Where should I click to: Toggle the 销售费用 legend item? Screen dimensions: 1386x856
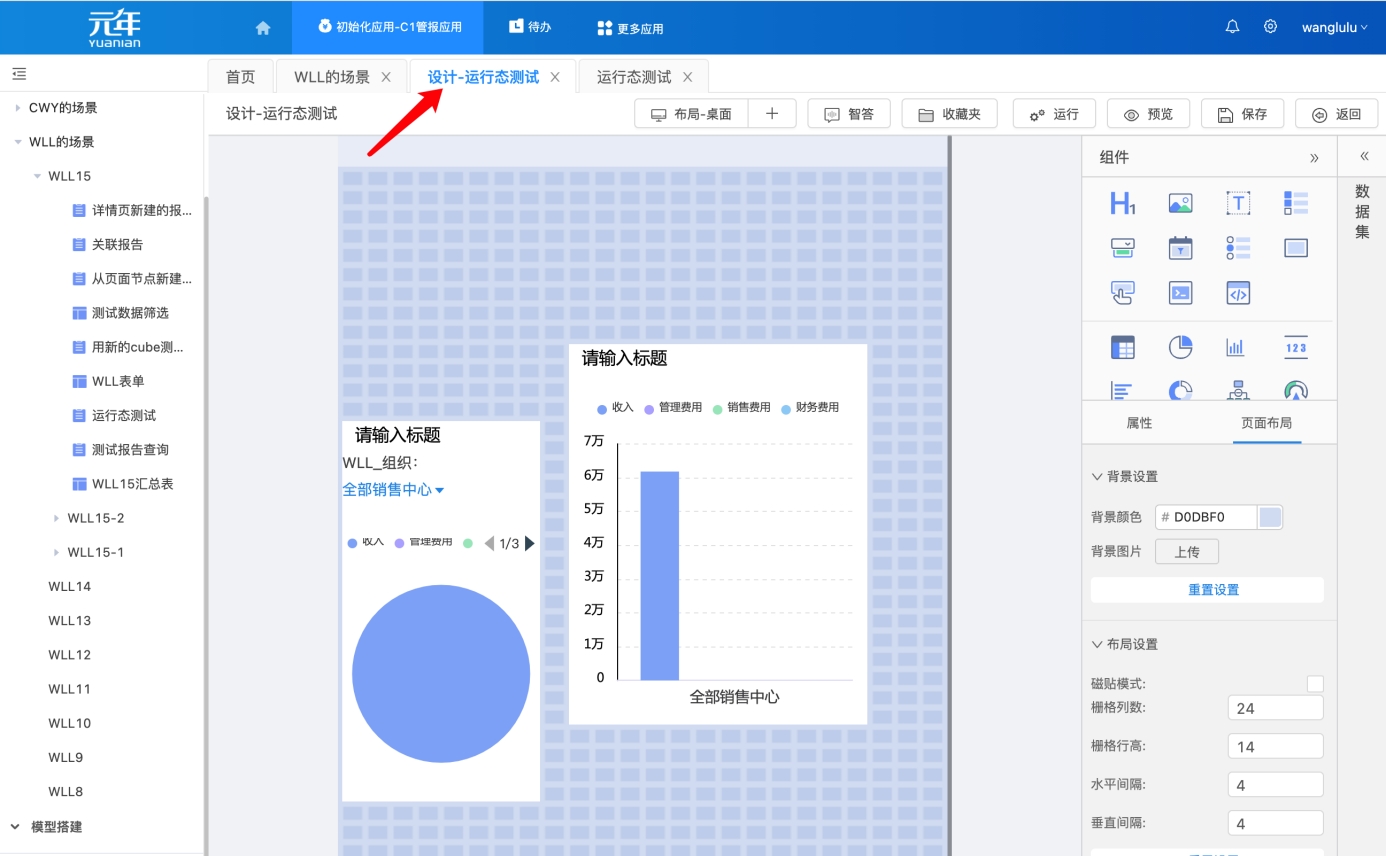(750, 408)
